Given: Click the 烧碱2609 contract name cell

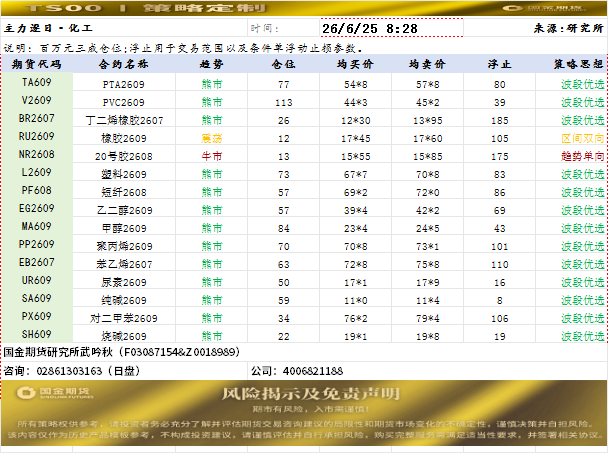Looking at the screenshot, I should coord(124,336).
